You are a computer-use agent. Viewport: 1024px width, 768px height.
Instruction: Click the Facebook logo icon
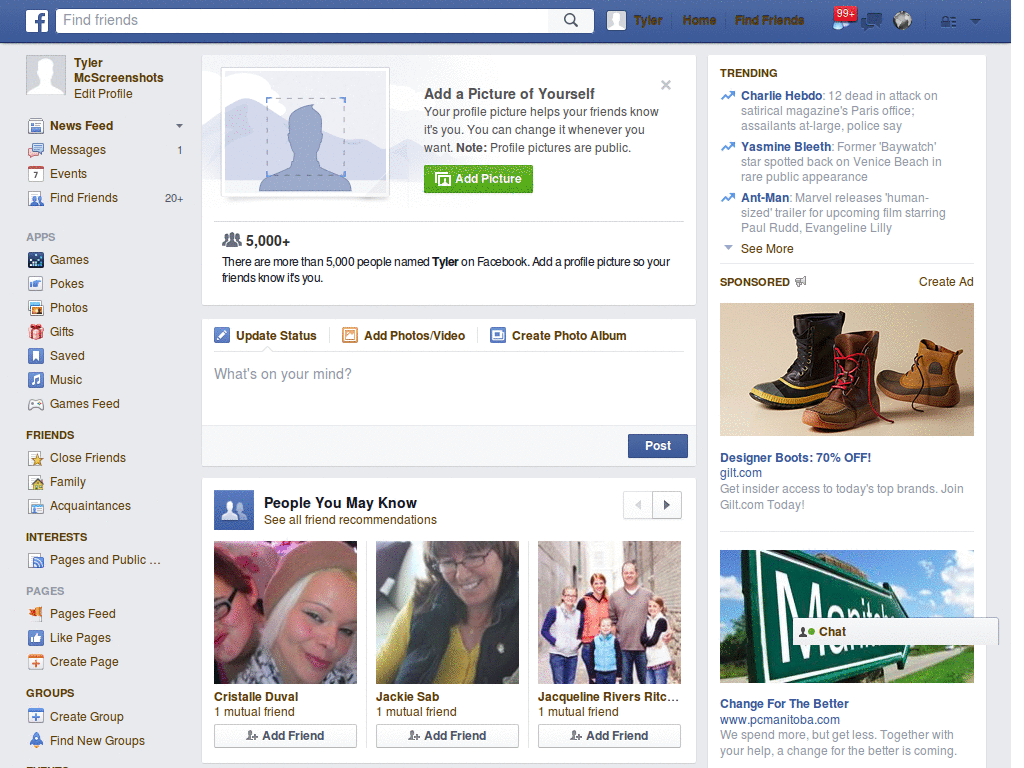click(37, 21)
